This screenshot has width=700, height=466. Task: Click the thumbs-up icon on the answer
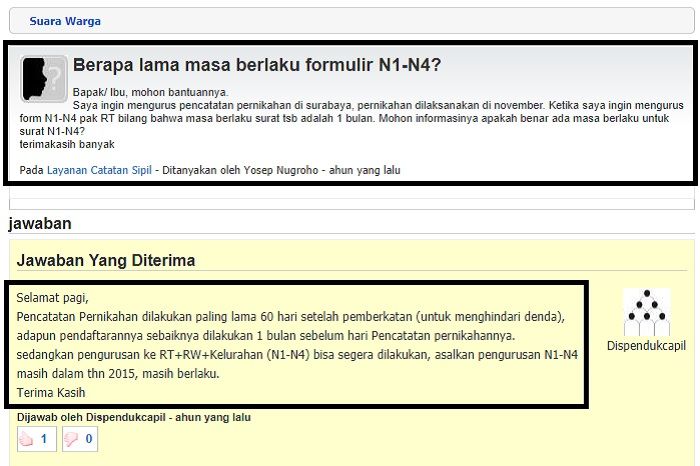(28, 439)
